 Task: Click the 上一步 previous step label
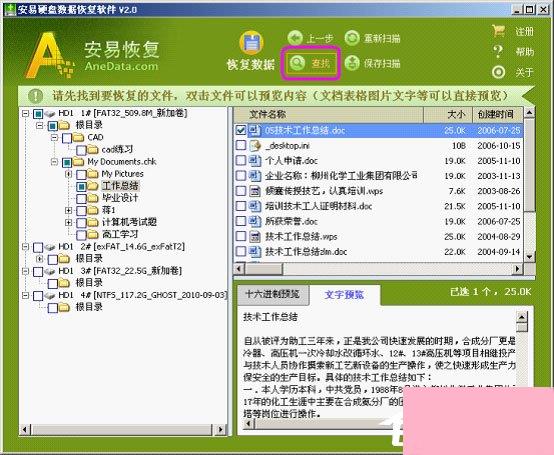point(320,38)
